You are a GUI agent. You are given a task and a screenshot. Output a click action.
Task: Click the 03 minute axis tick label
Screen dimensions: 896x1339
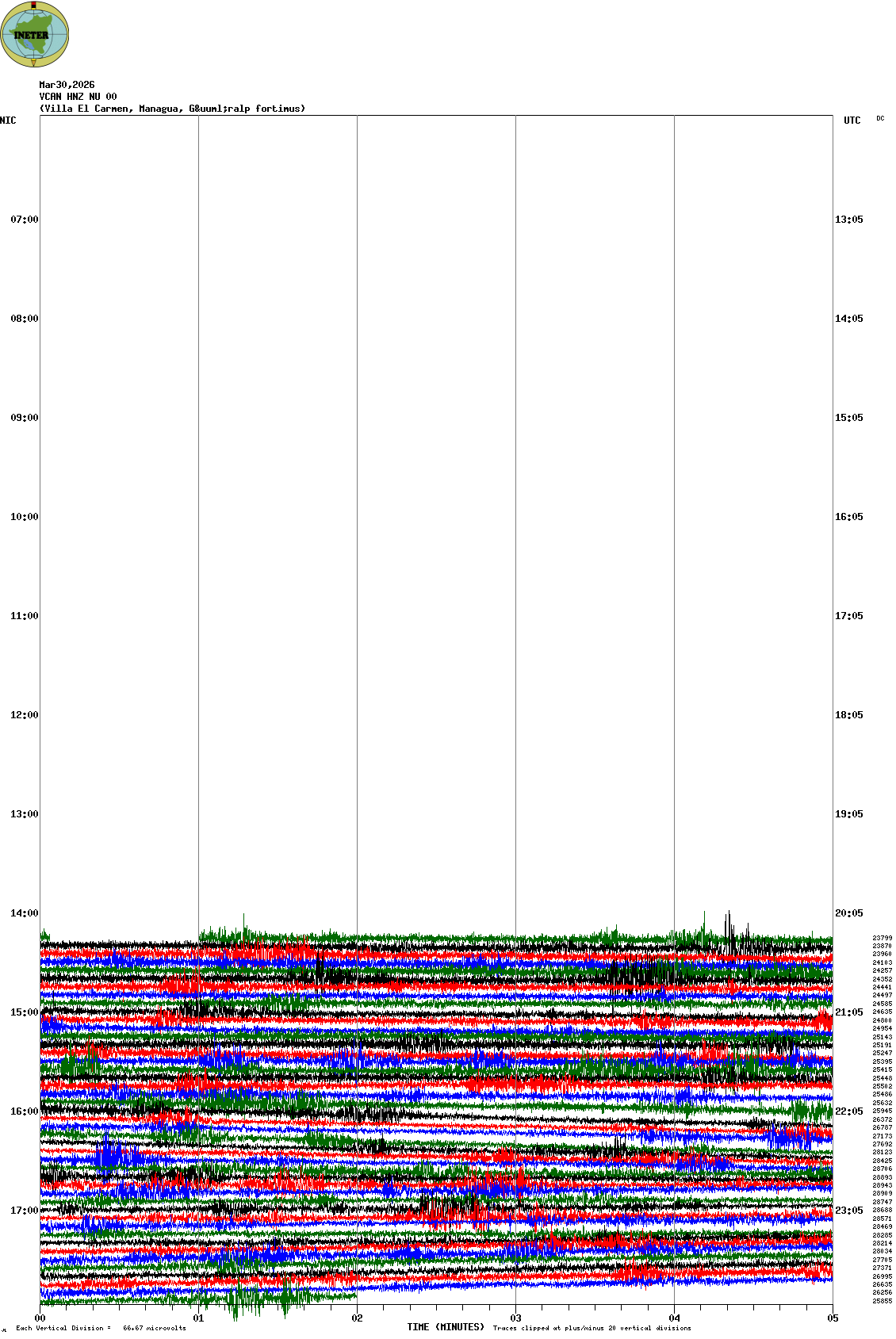515,1318
